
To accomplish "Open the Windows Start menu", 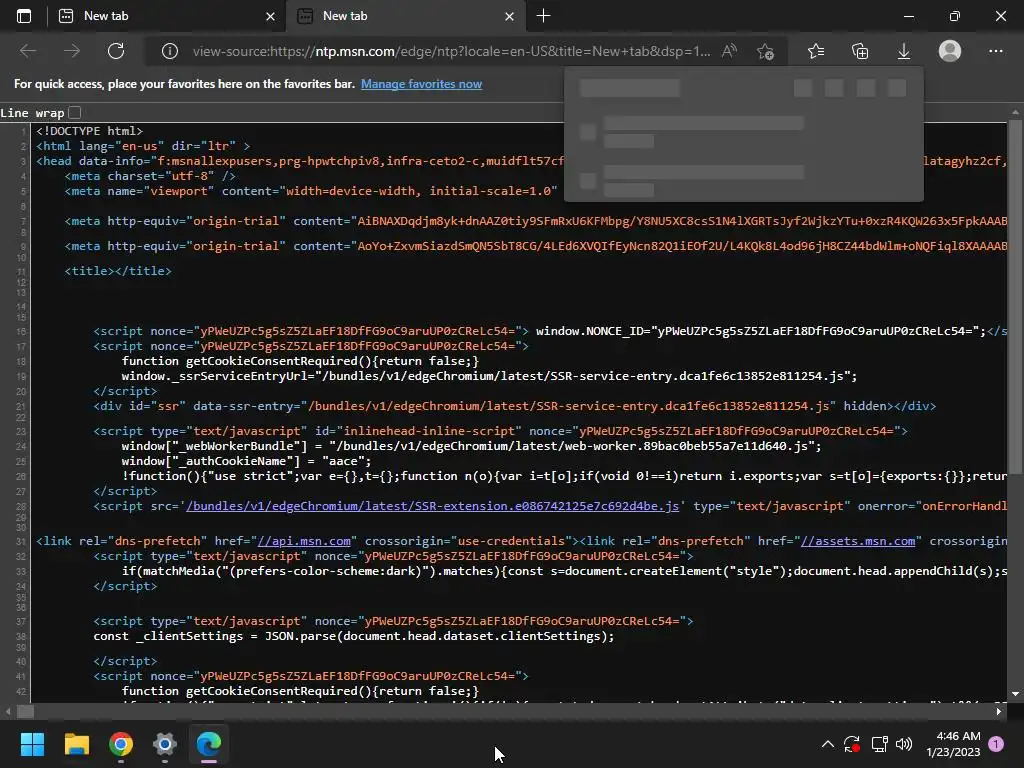I will point(32,744).
